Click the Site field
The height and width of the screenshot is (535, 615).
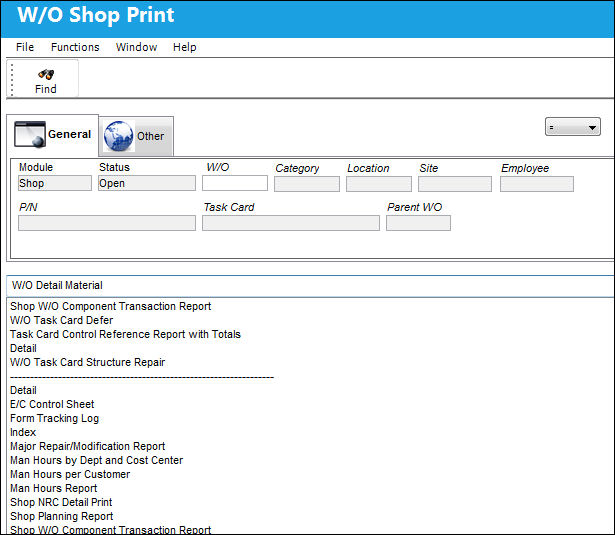pyautogui.click(x=455, y=184)
